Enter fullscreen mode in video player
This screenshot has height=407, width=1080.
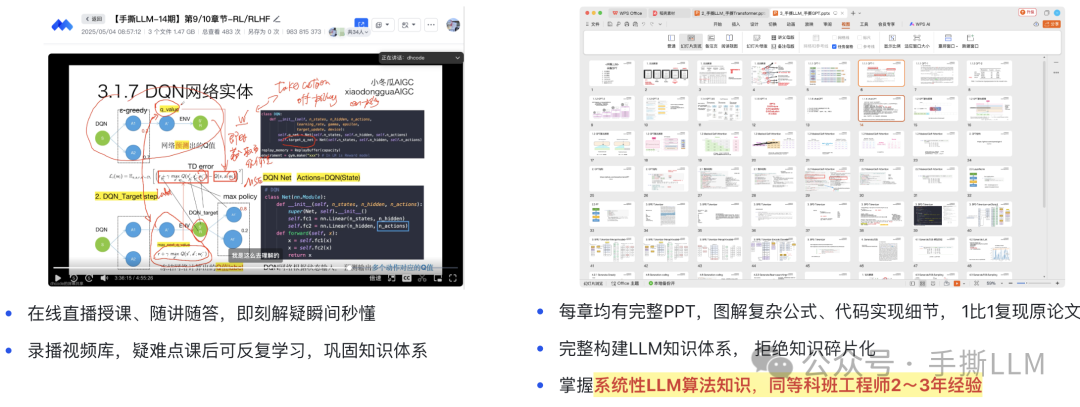tap(453, 278)
